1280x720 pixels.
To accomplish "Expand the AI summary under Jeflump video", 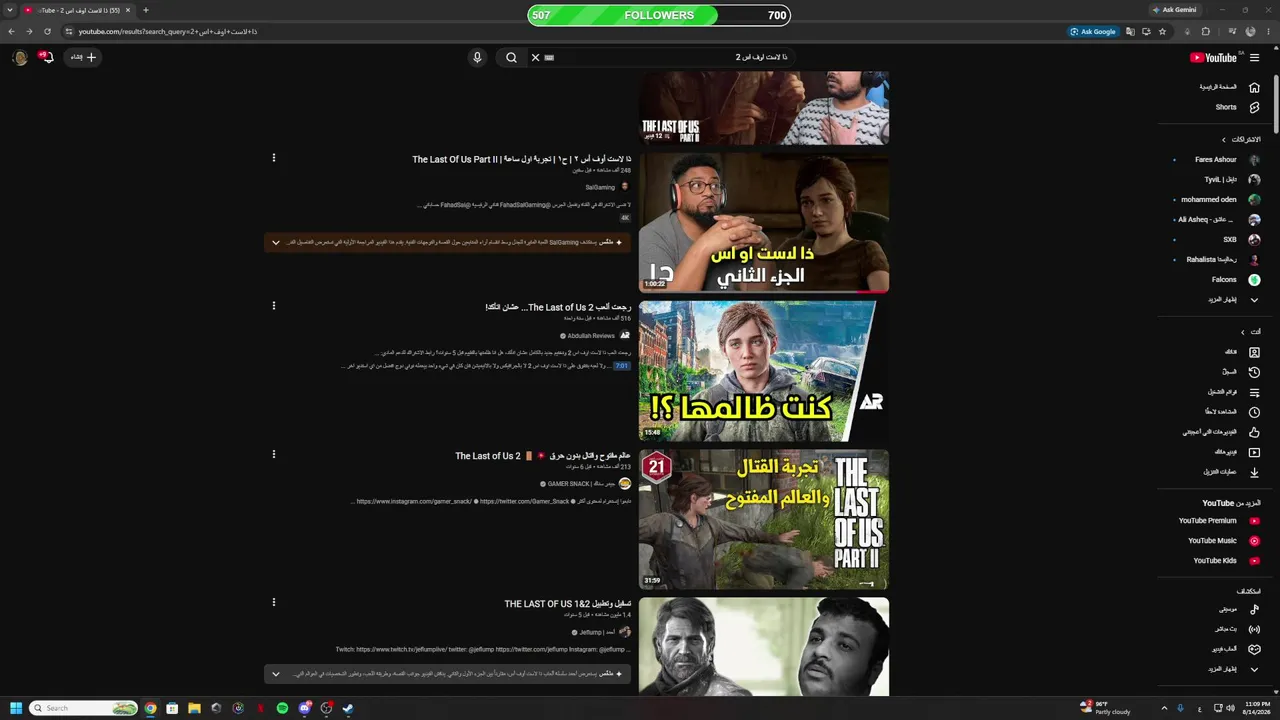I will pyautogui.click(x=276, y=674).
